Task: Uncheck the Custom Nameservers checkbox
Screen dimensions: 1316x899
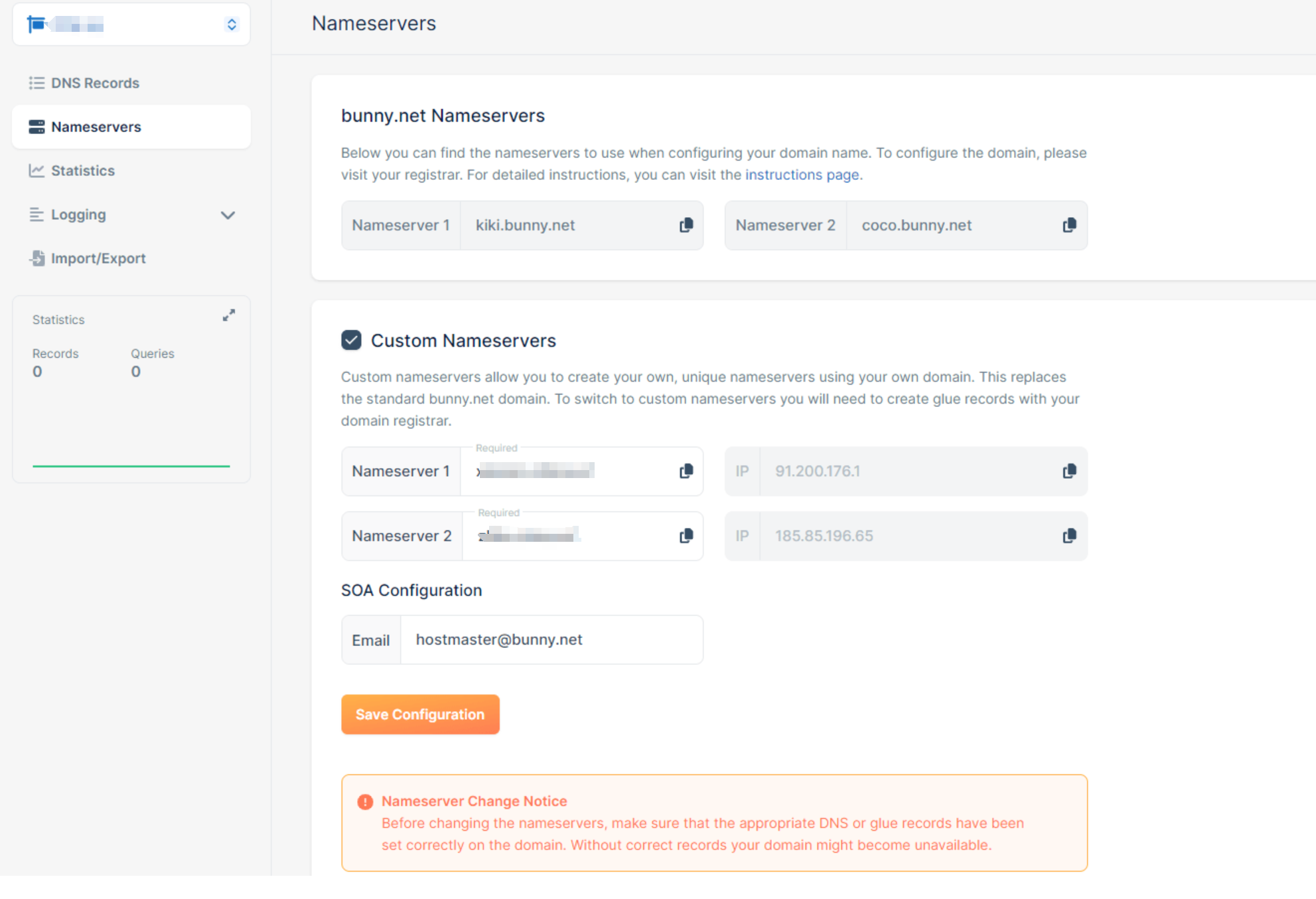Action: (x=351, y=340)
